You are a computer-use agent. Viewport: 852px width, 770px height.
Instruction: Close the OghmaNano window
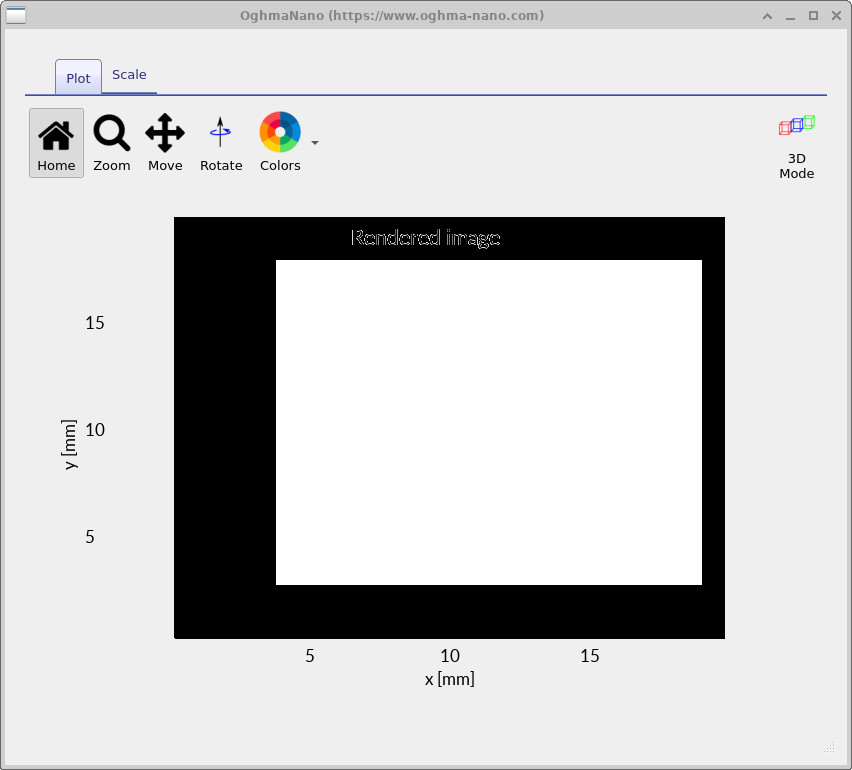835,15
